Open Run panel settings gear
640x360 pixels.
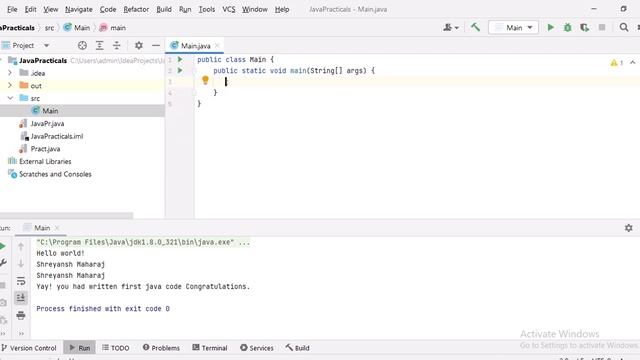click(629, 228)
